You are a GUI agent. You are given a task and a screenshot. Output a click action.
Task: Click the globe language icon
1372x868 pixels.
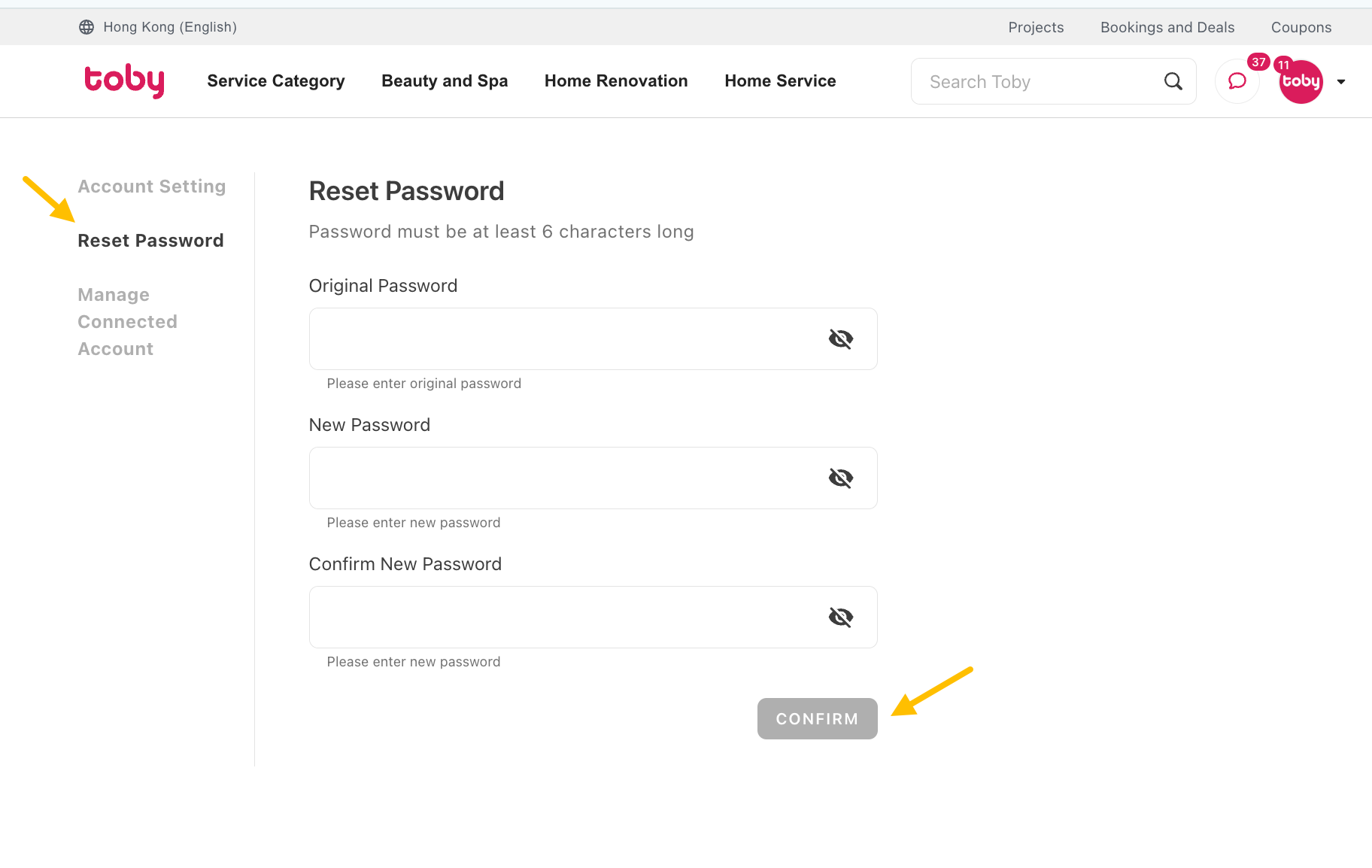[87, 27]
